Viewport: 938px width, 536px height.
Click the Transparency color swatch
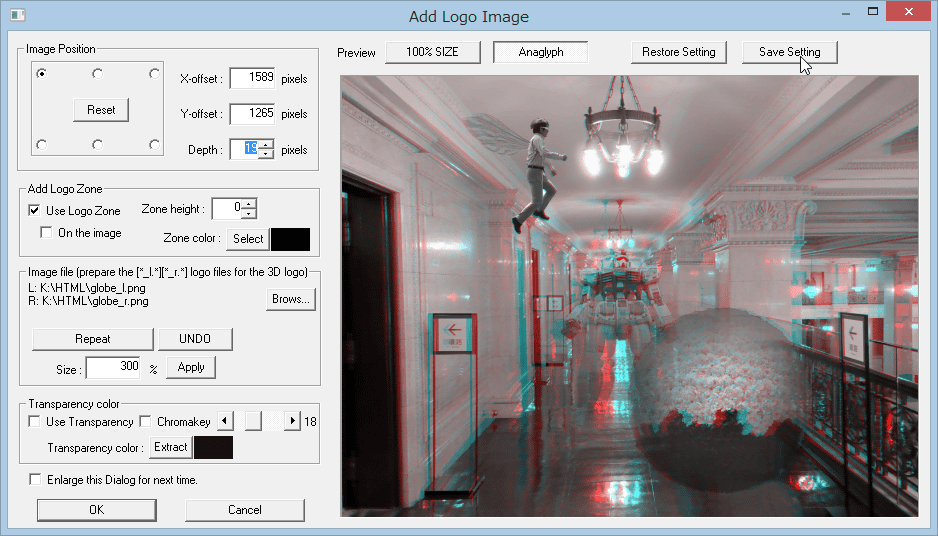(214, 447)
